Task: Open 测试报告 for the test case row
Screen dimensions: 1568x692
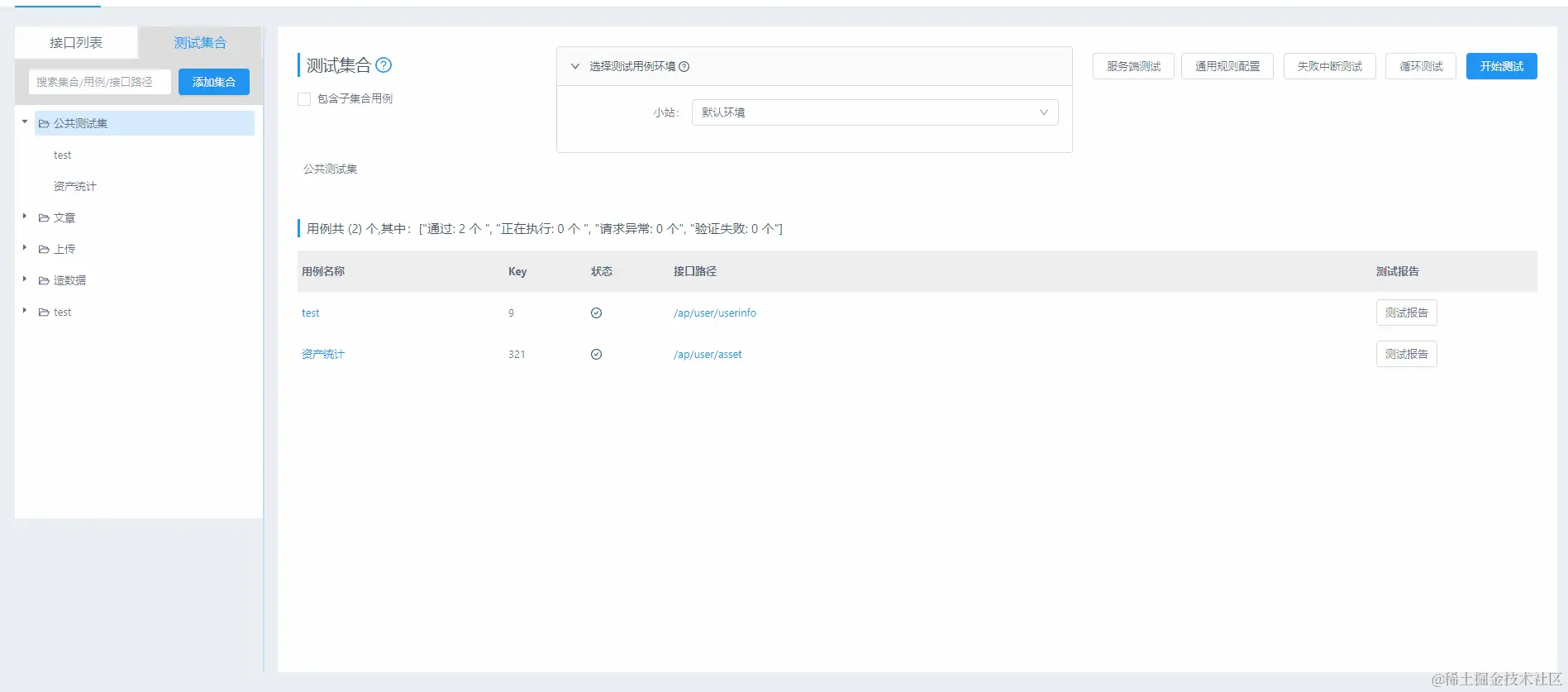Action: coord(1407,313)
